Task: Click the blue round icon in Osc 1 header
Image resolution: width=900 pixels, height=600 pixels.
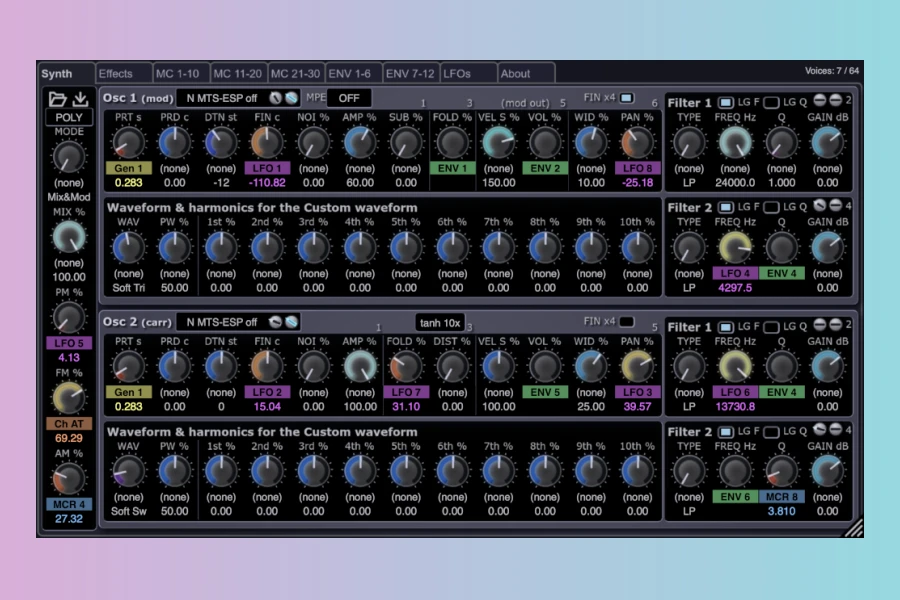Action: [x=291, y=98]
